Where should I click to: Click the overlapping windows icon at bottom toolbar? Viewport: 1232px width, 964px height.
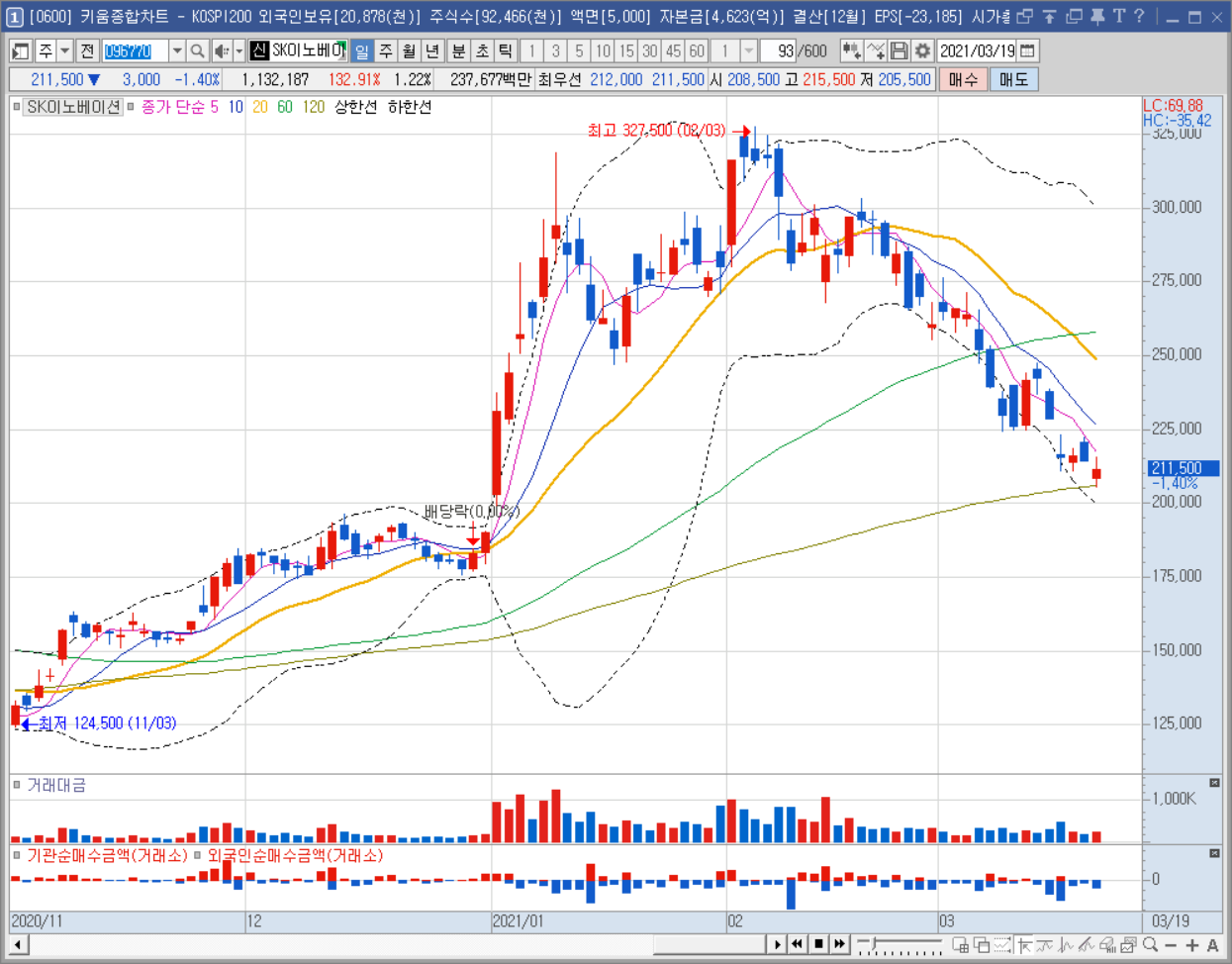[x=982, y=945]
